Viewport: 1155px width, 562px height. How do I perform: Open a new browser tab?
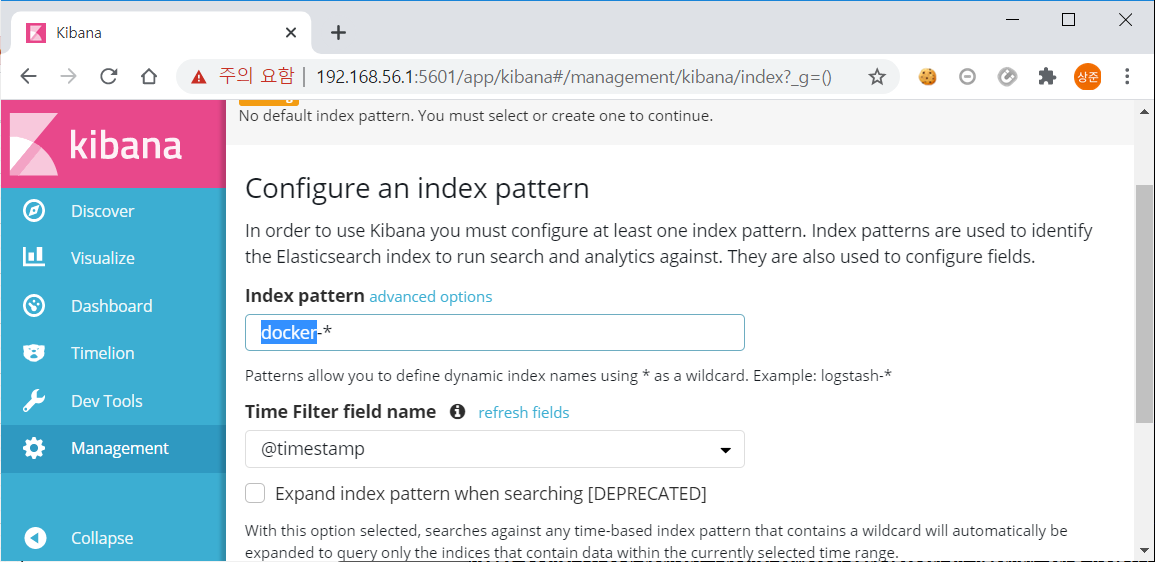[x=338, y=32]
